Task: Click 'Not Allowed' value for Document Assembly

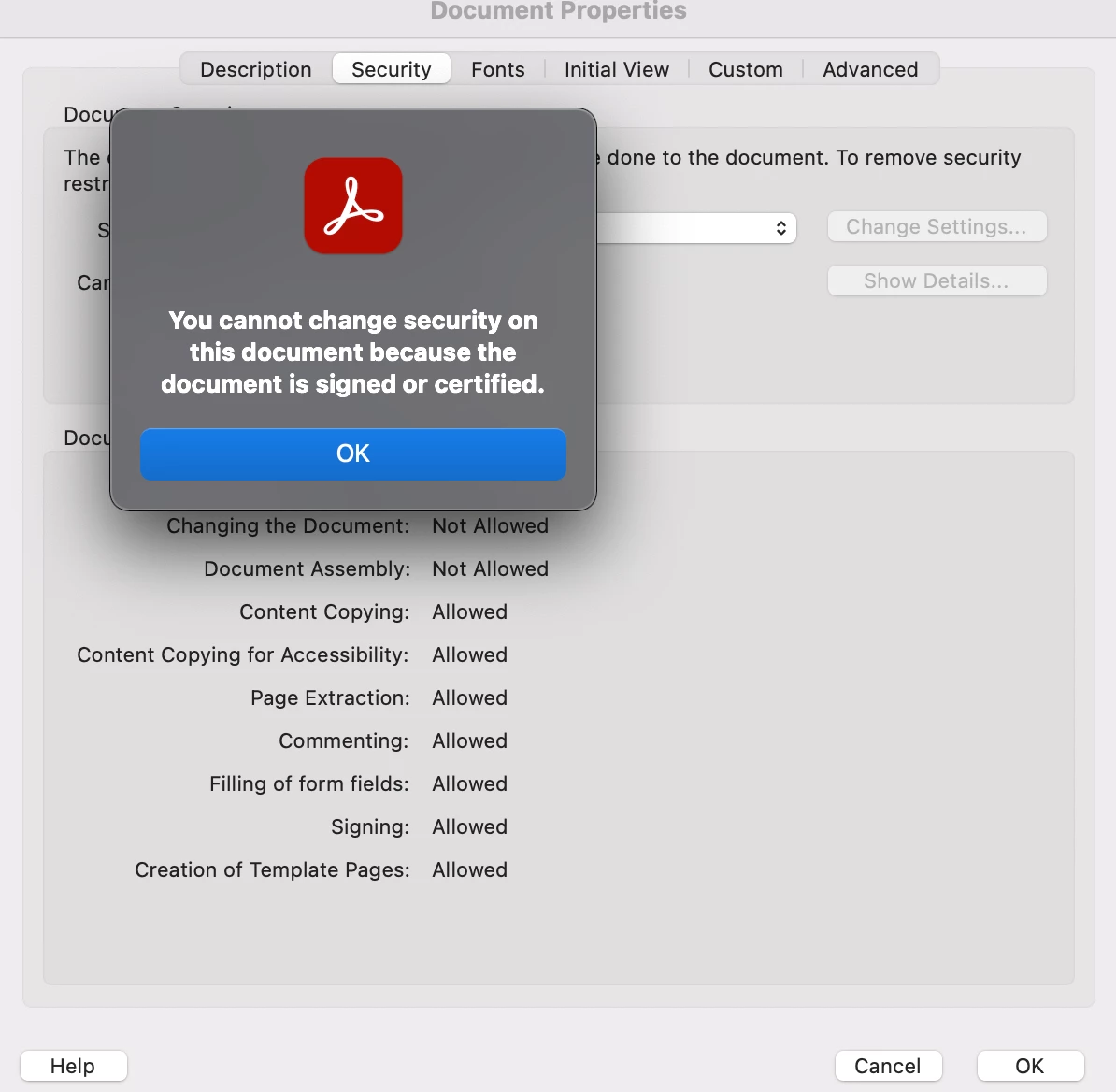Action: coord(491,568)
